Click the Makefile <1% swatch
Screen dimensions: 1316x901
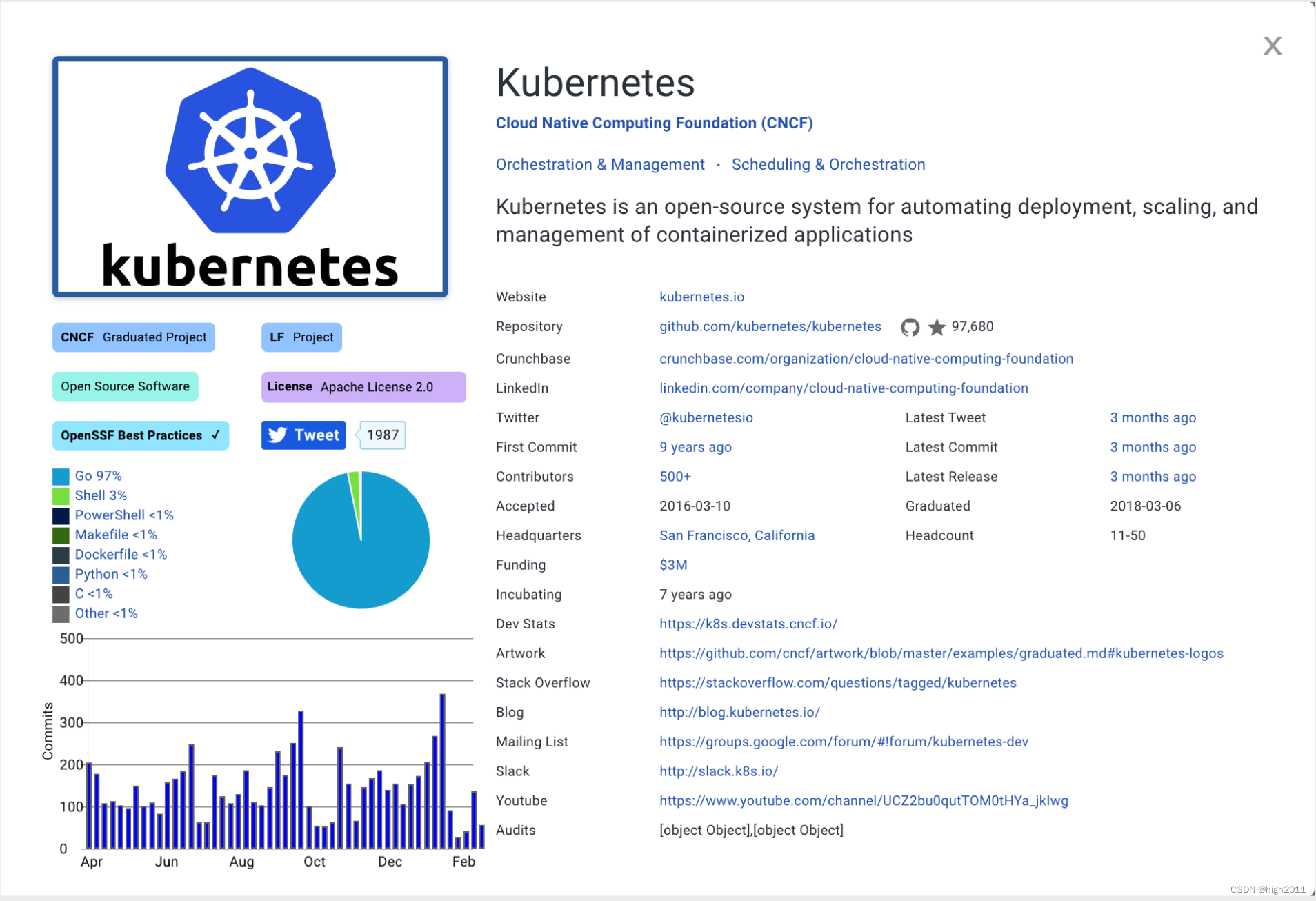(61, 535)
